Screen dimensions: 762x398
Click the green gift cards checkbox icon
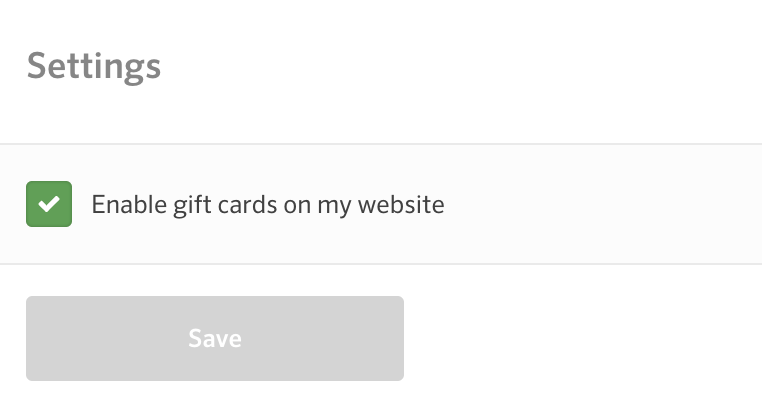coord(49,204)
